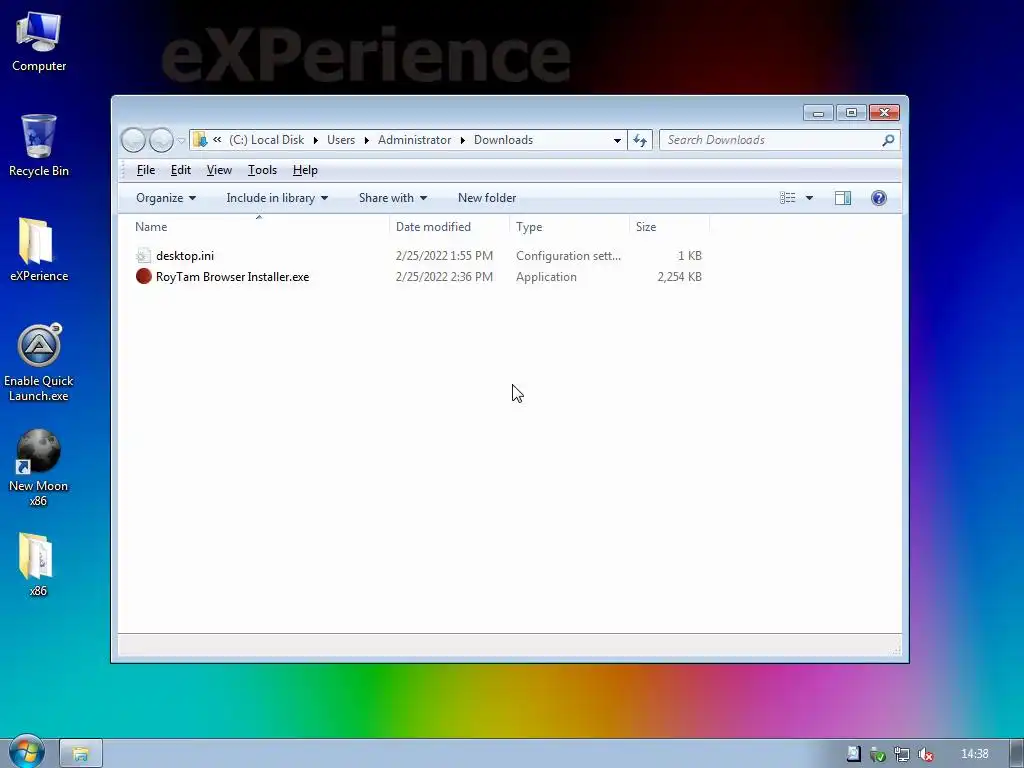
Task: Open the view options dropdown arrow
Action: (x=809, y=198)
